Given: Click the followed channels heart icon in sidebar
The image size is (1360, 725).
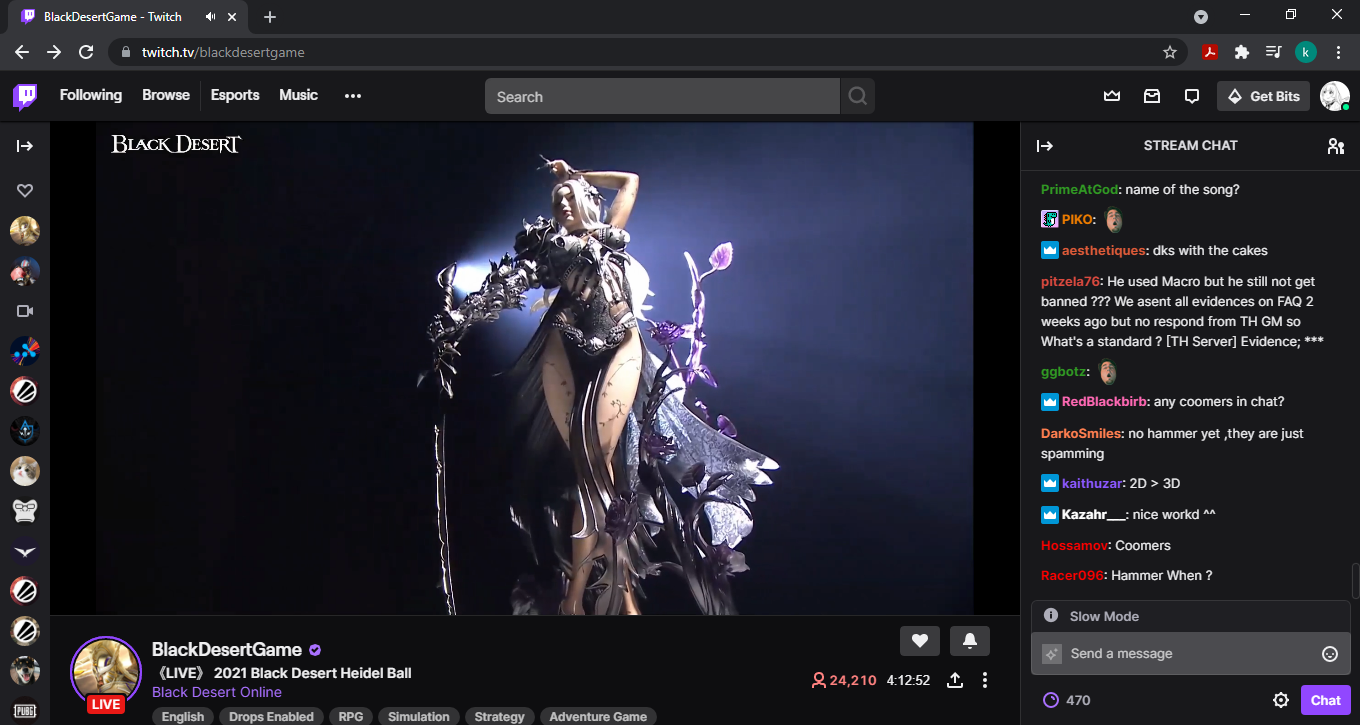Looking at the screenshot, I should pos(25,191).
